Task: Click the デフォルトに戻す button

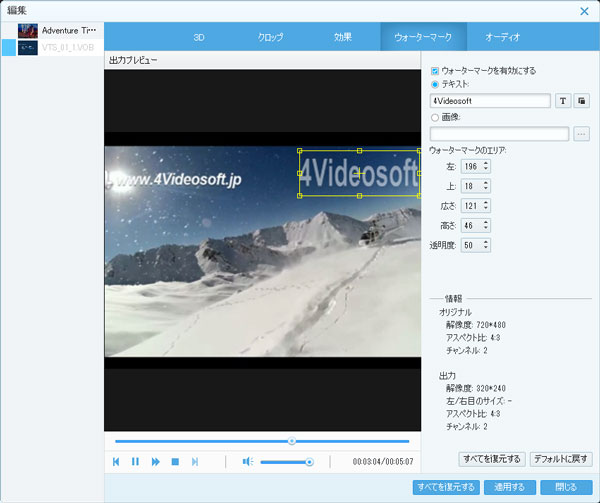Action: pos(561,458)
